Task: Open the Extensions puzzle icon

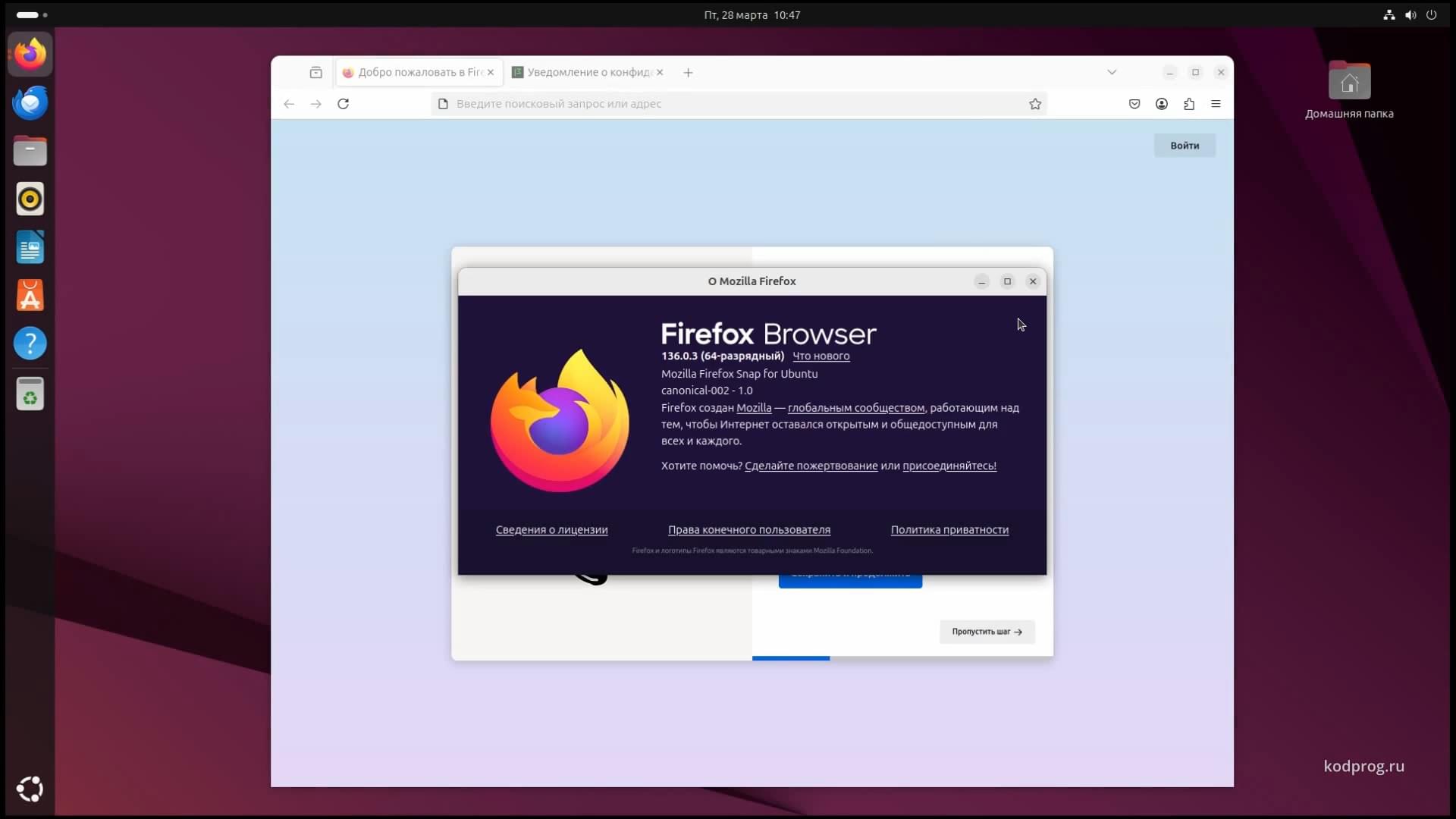Action: [1189, 104]
